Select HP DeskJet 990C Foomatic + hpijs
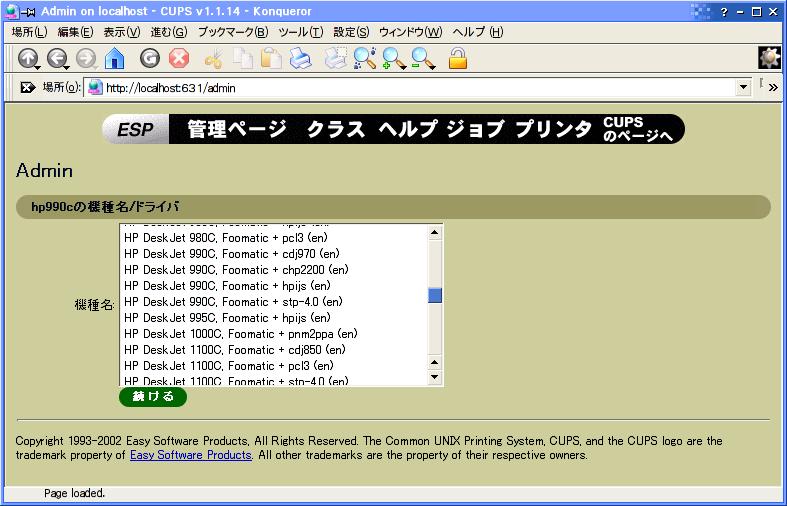This screenshot has height=506, width=787. pos(226,285)
